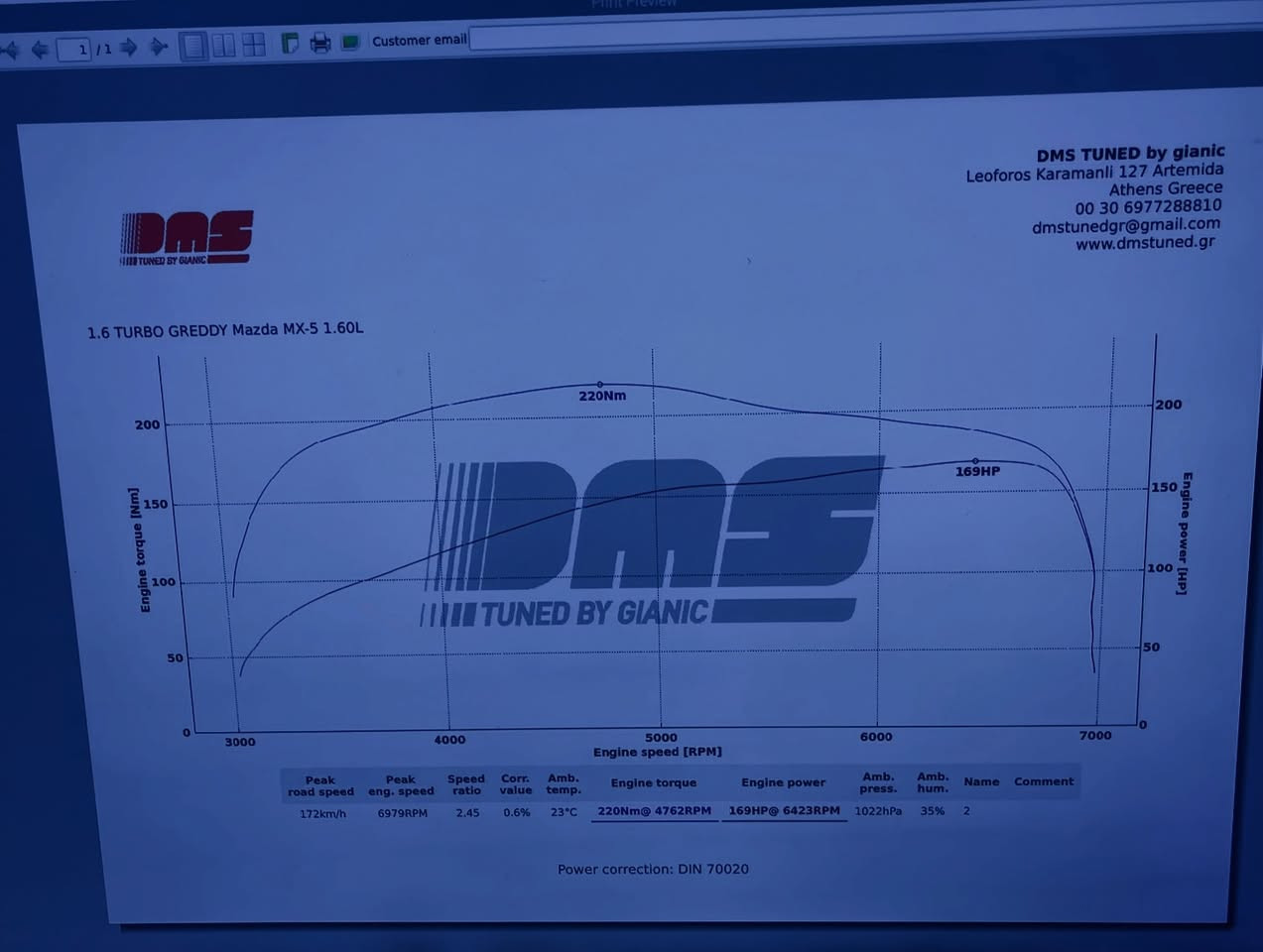Click the 5000 RPM axis tick label
The image size is (1263, 952).
[661, 738]
